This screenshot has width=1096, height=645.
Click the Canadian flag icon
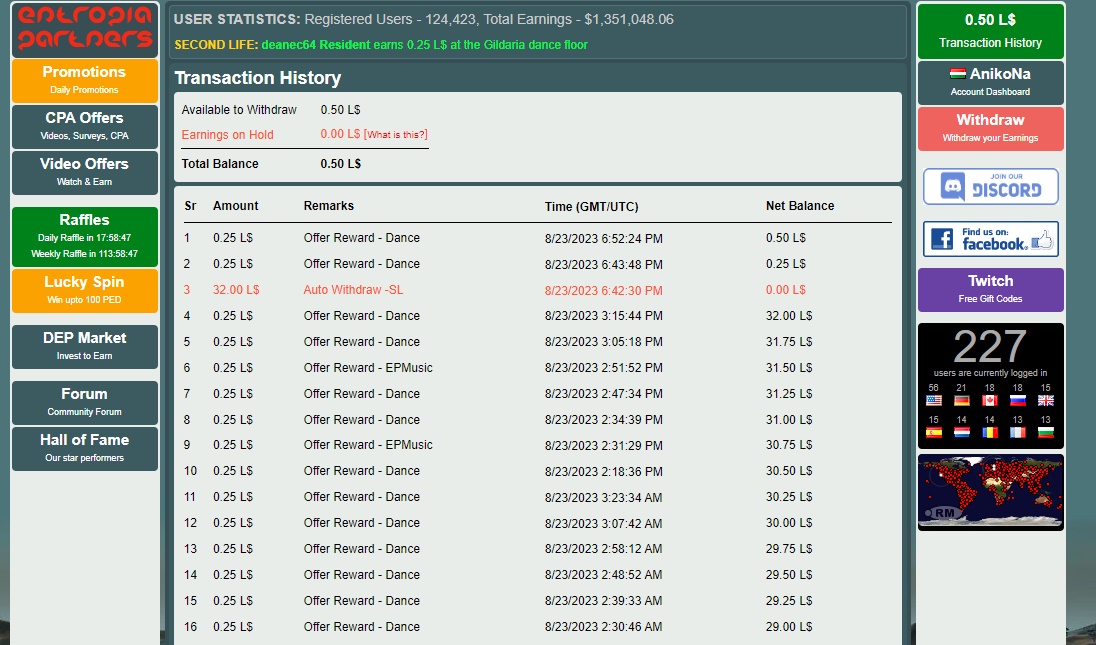(x=990, y=400)
